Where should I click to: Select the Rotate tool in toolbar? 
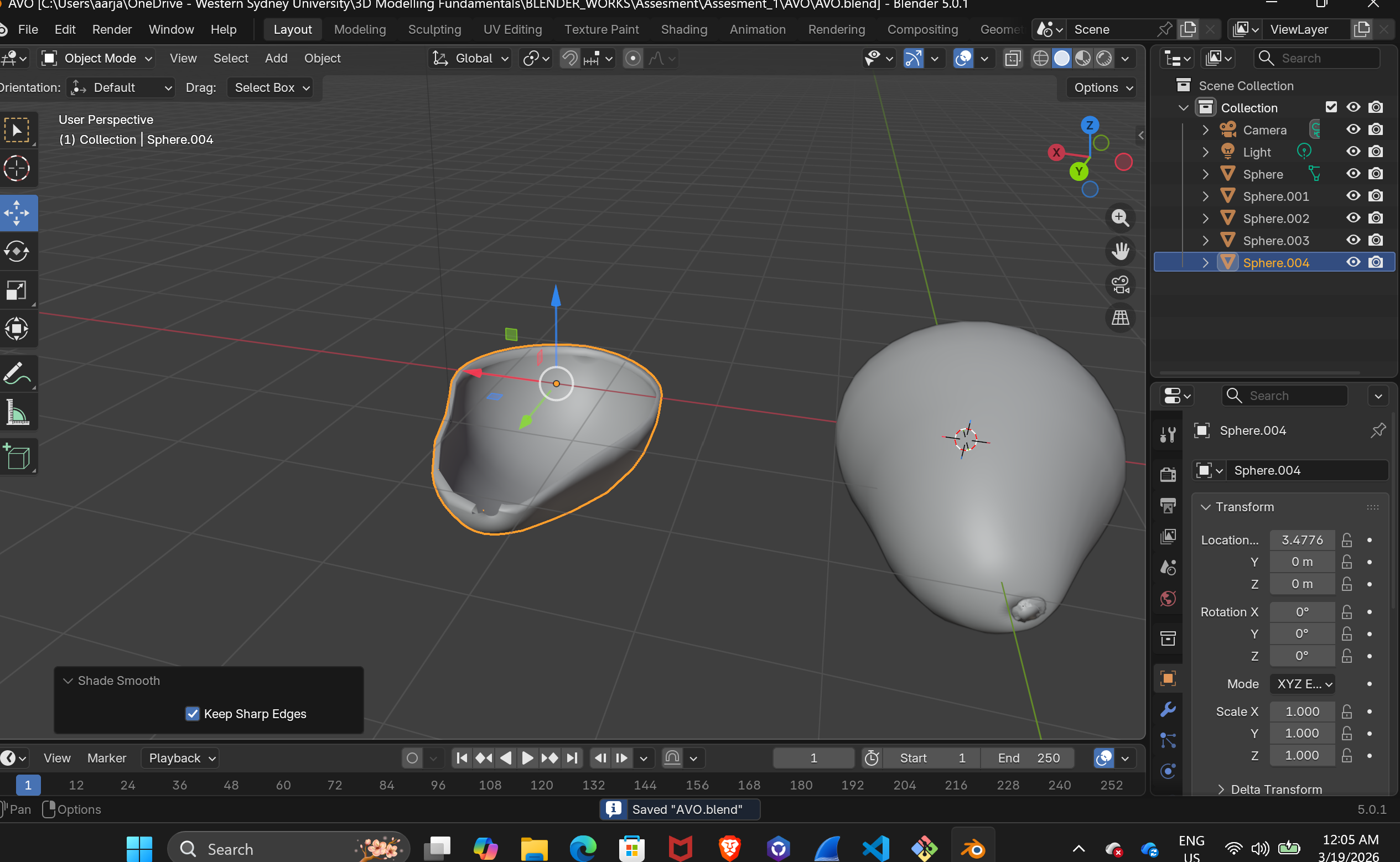[17, 251]
